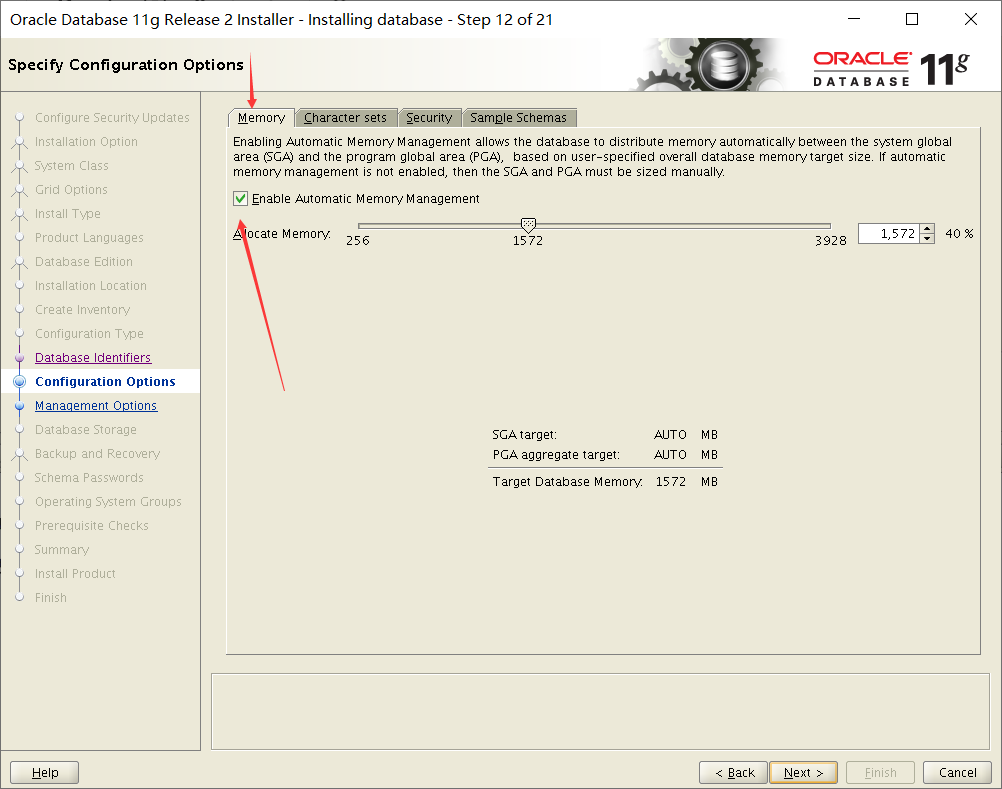
Task: Click the '3928' slider maximum label
Action: (831, 241)
